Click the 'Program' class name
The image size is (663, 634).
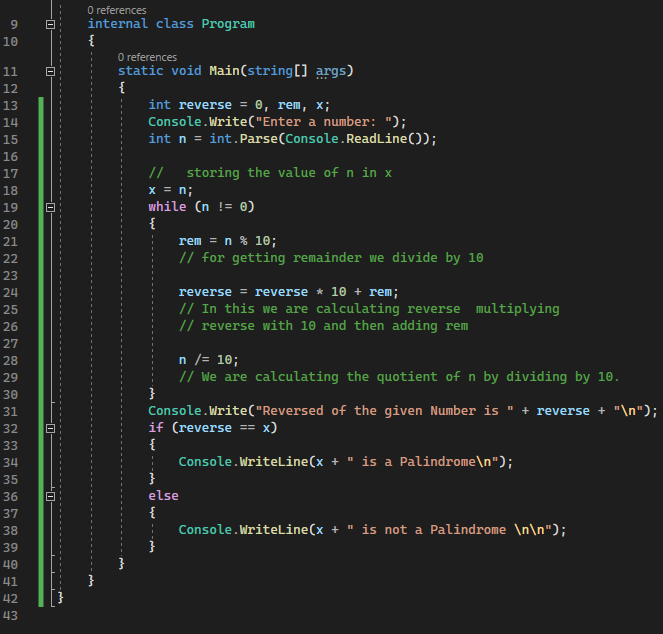[x=228, y=24]
